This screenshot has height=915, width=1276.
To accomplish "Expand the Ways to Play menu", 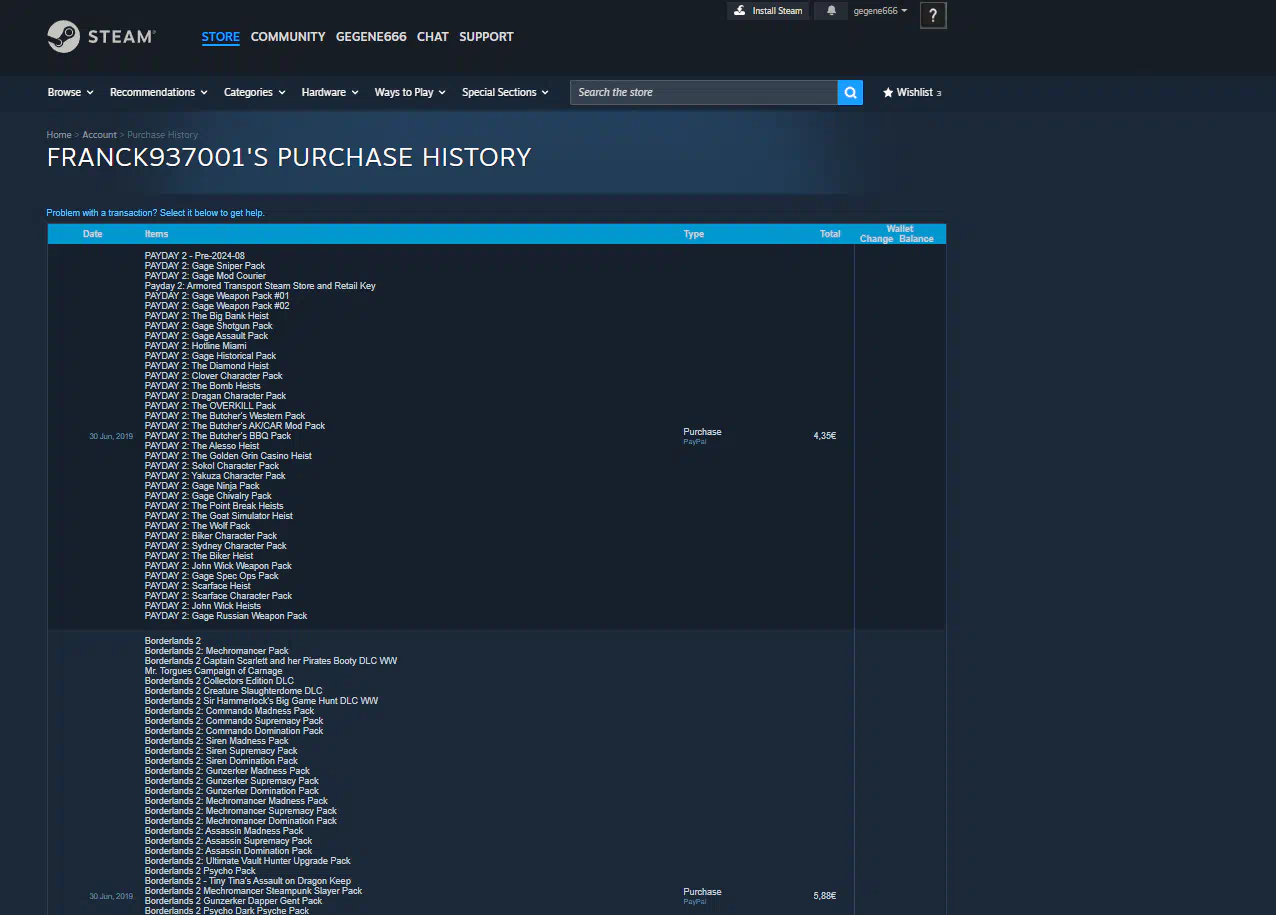I will coord(410,92).
